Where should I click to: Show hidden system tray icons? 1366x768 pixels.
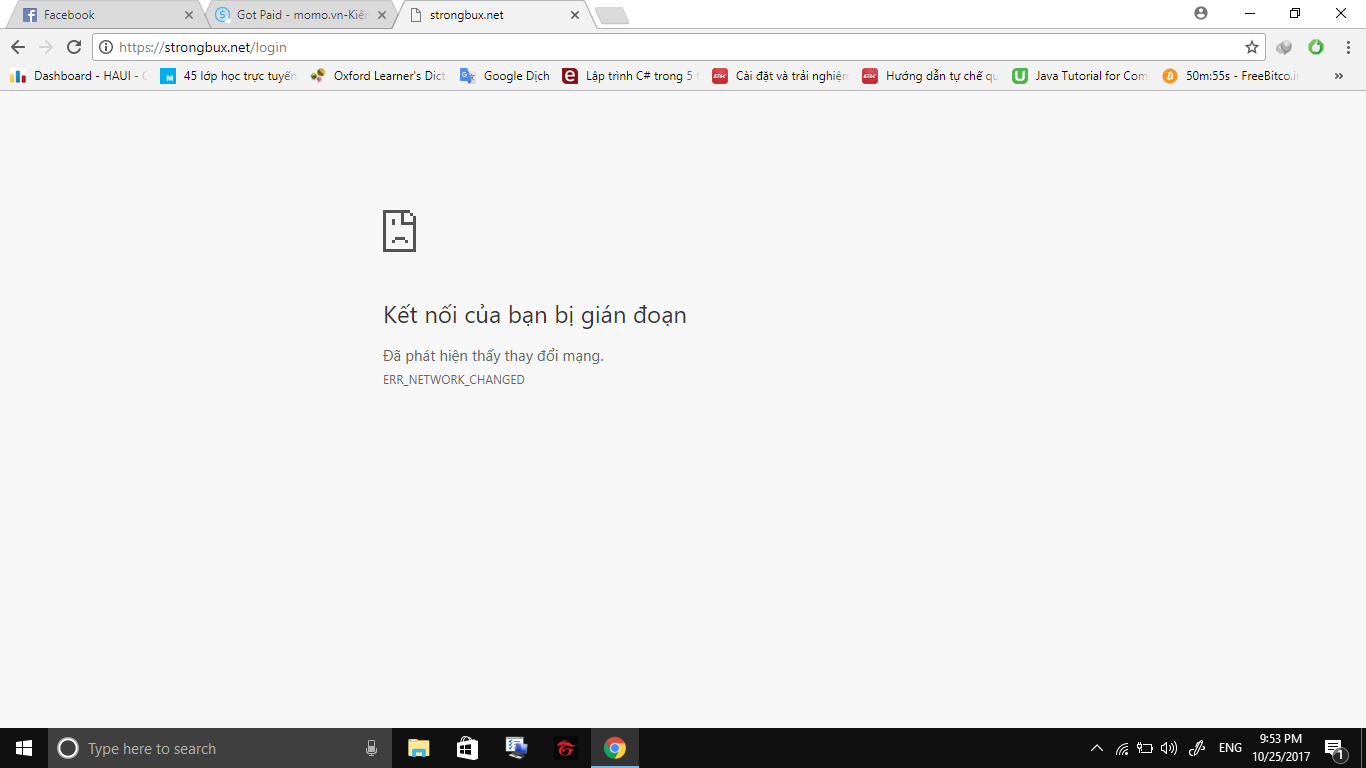click(1097, 748)
